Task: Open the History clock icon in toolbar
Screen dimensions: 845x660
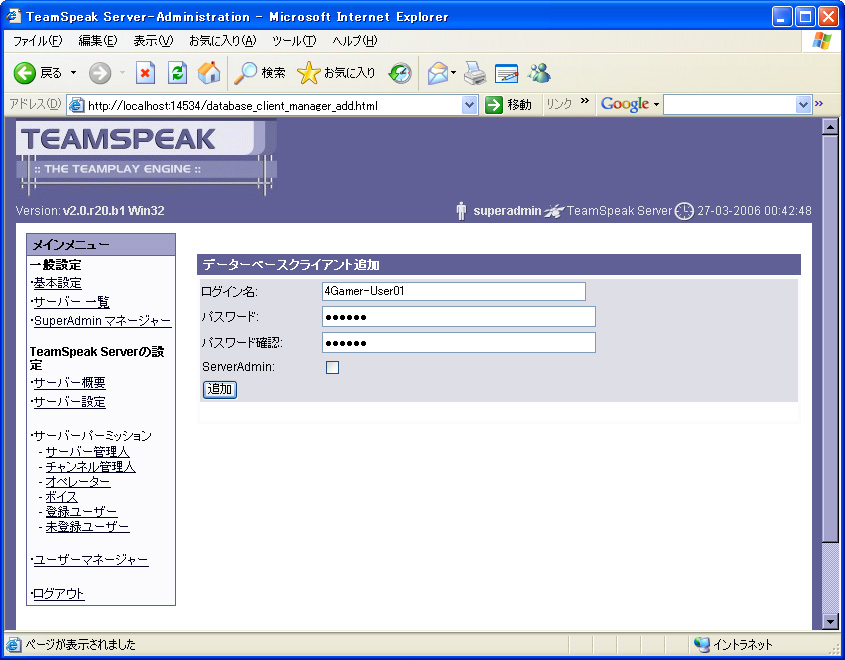Action: (400, 73)
